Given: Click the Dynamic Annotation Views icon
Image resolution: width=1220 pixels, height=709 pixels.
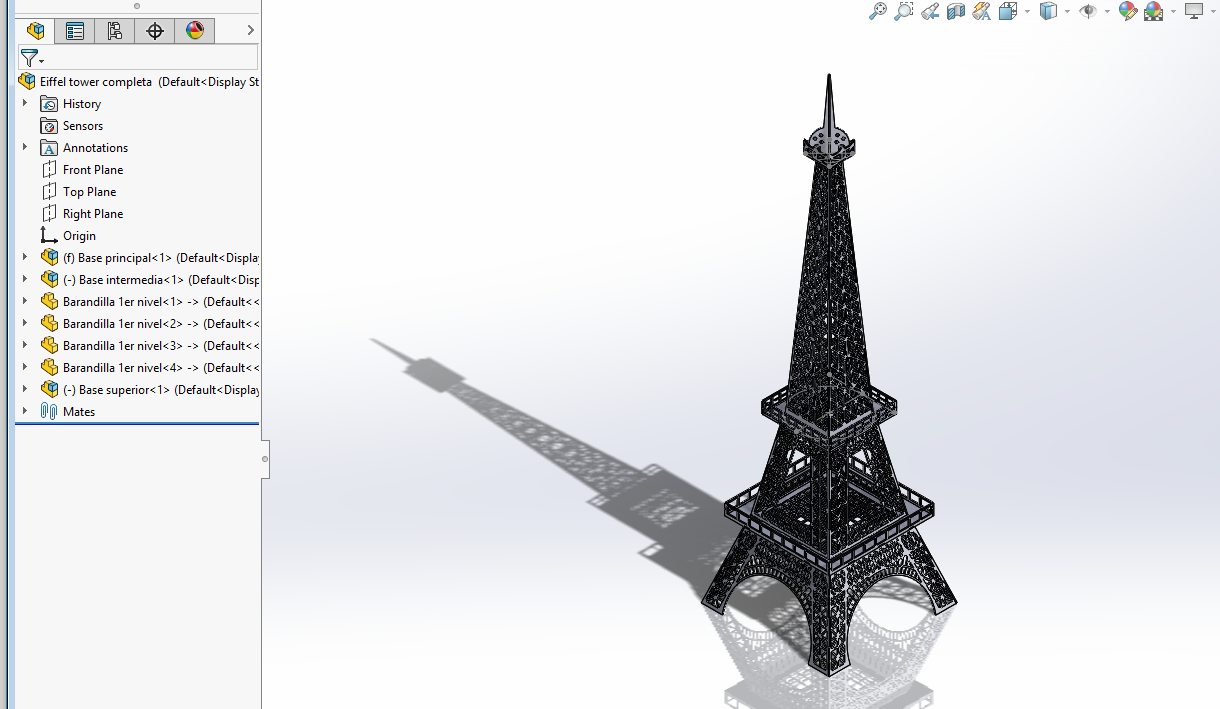Looking at the screenshot, I should [x=981, y=11].
